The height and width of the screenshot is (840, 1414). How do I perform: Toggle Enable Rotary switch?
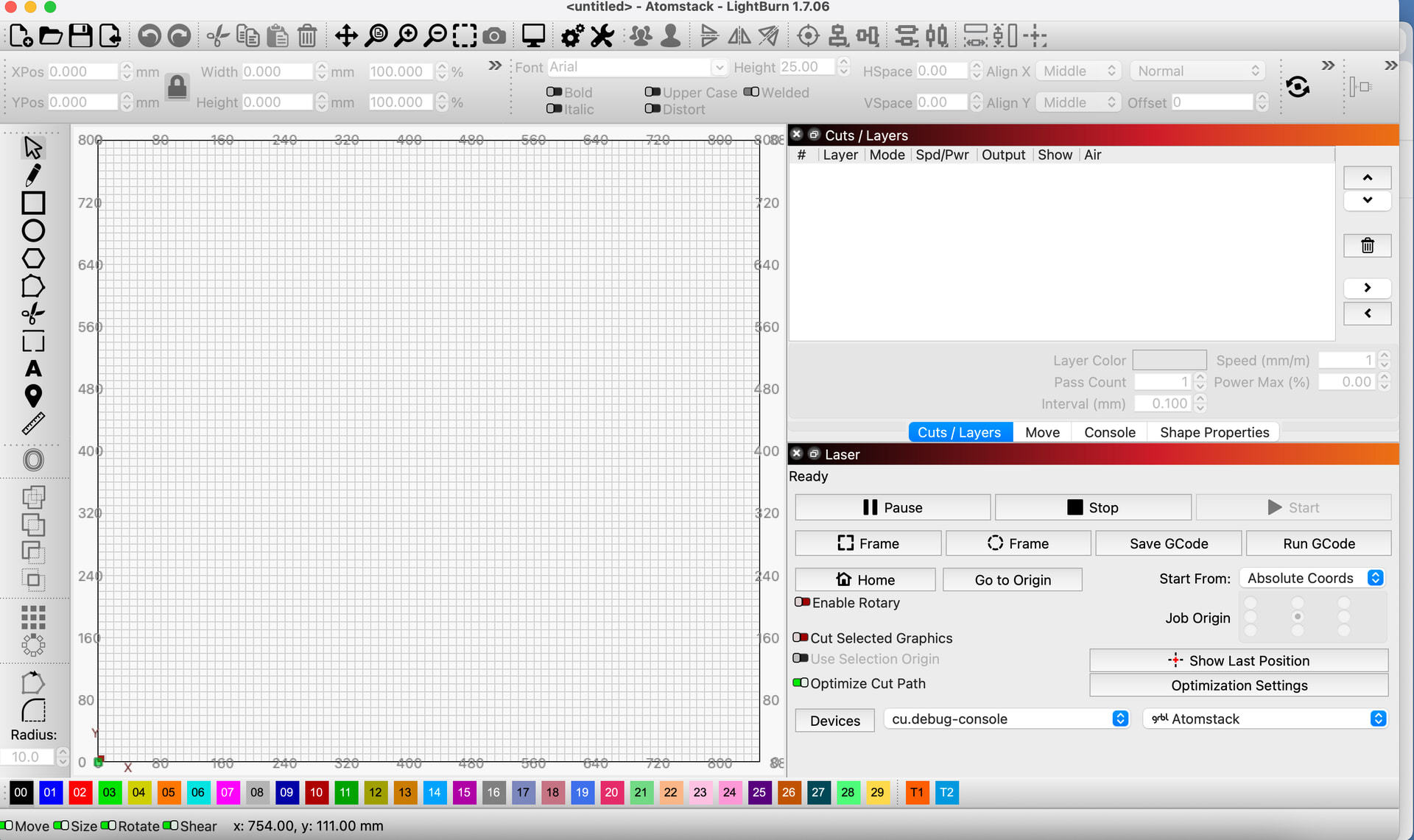point(802,602)
